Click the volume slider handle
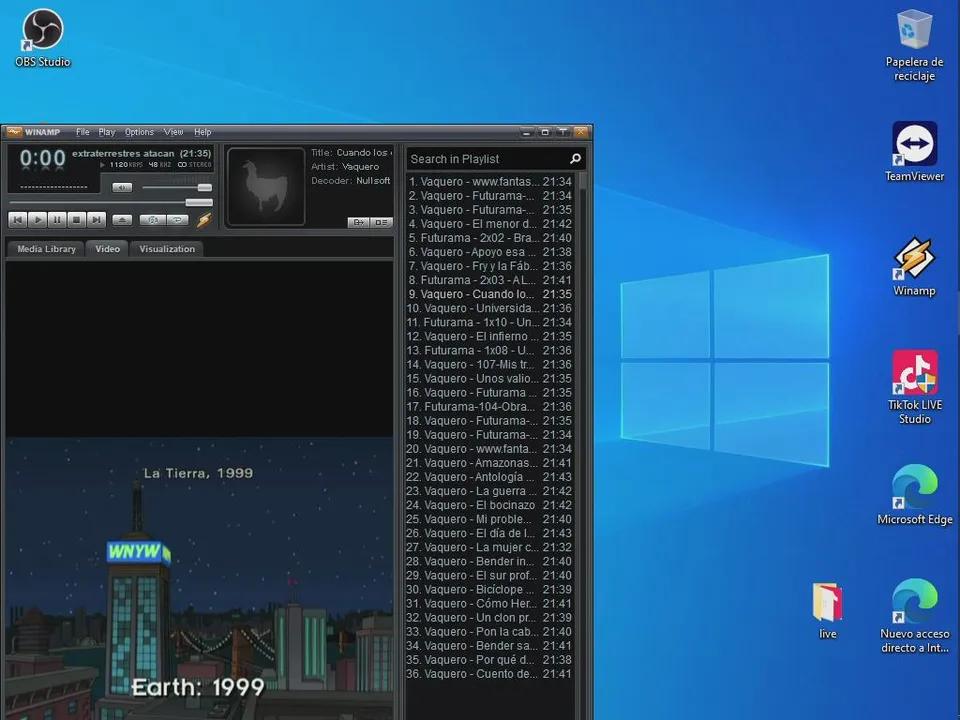 205,187
